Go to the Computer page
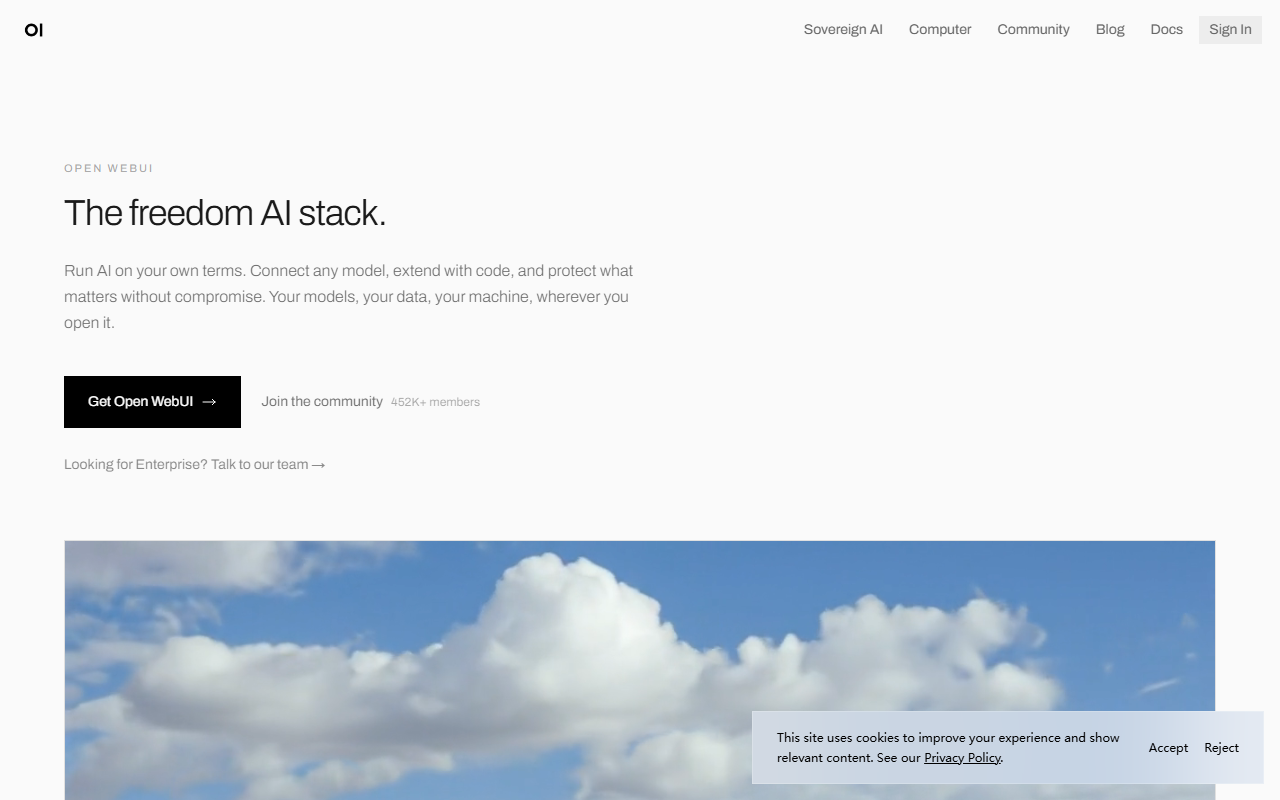 tap(940, 30)
